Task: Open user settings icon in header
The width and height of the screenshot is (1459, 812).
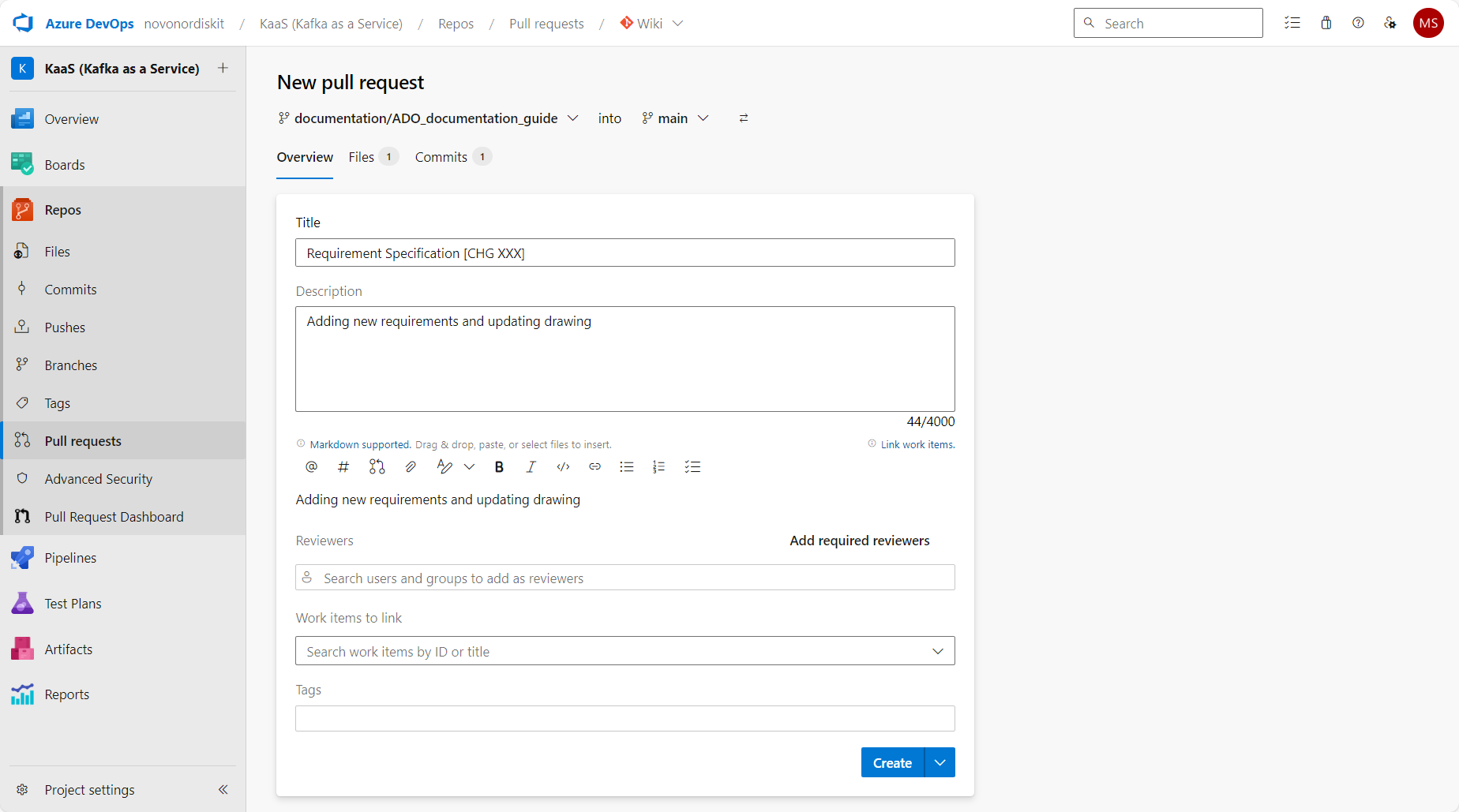Action: coord(1390,23)
